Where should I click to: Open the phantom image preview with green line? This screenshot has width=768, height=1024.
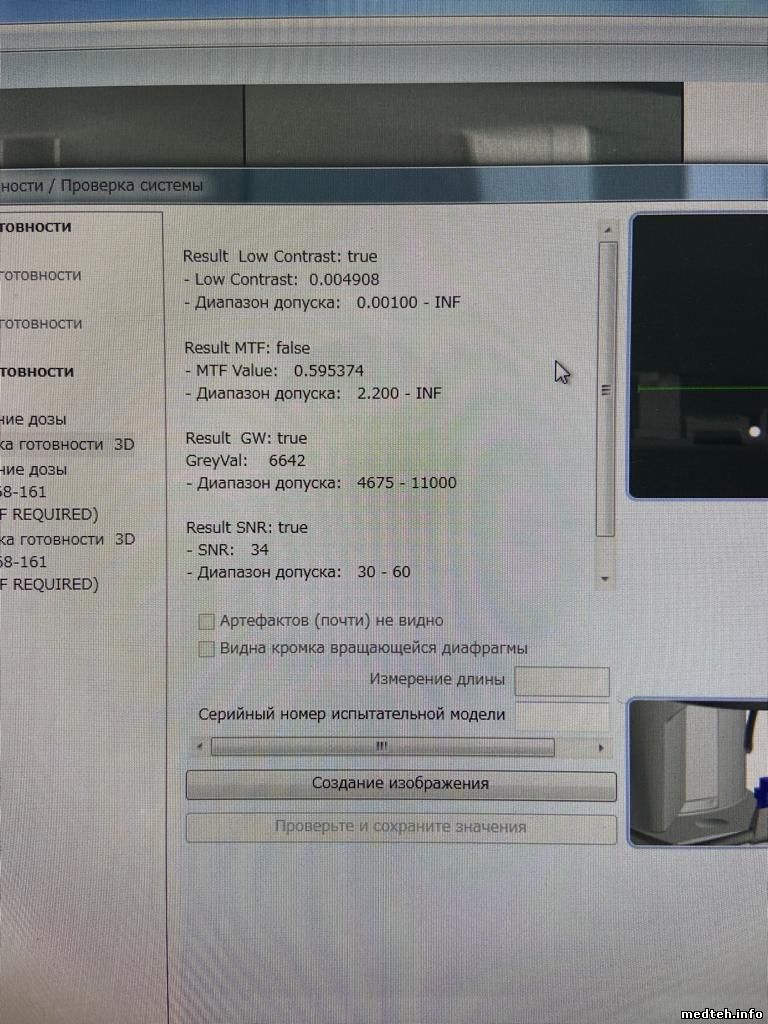(x=700, y=355)
